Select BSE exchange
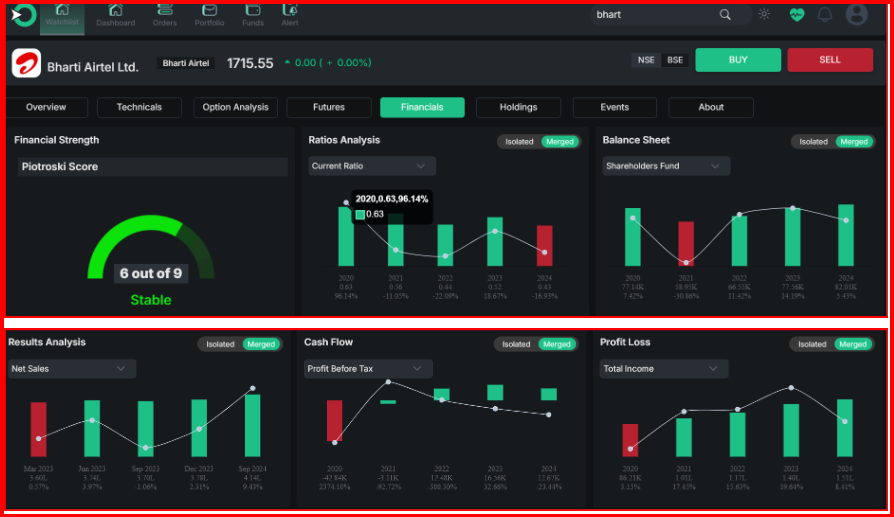894x517 pixels. tap(675, 60)
